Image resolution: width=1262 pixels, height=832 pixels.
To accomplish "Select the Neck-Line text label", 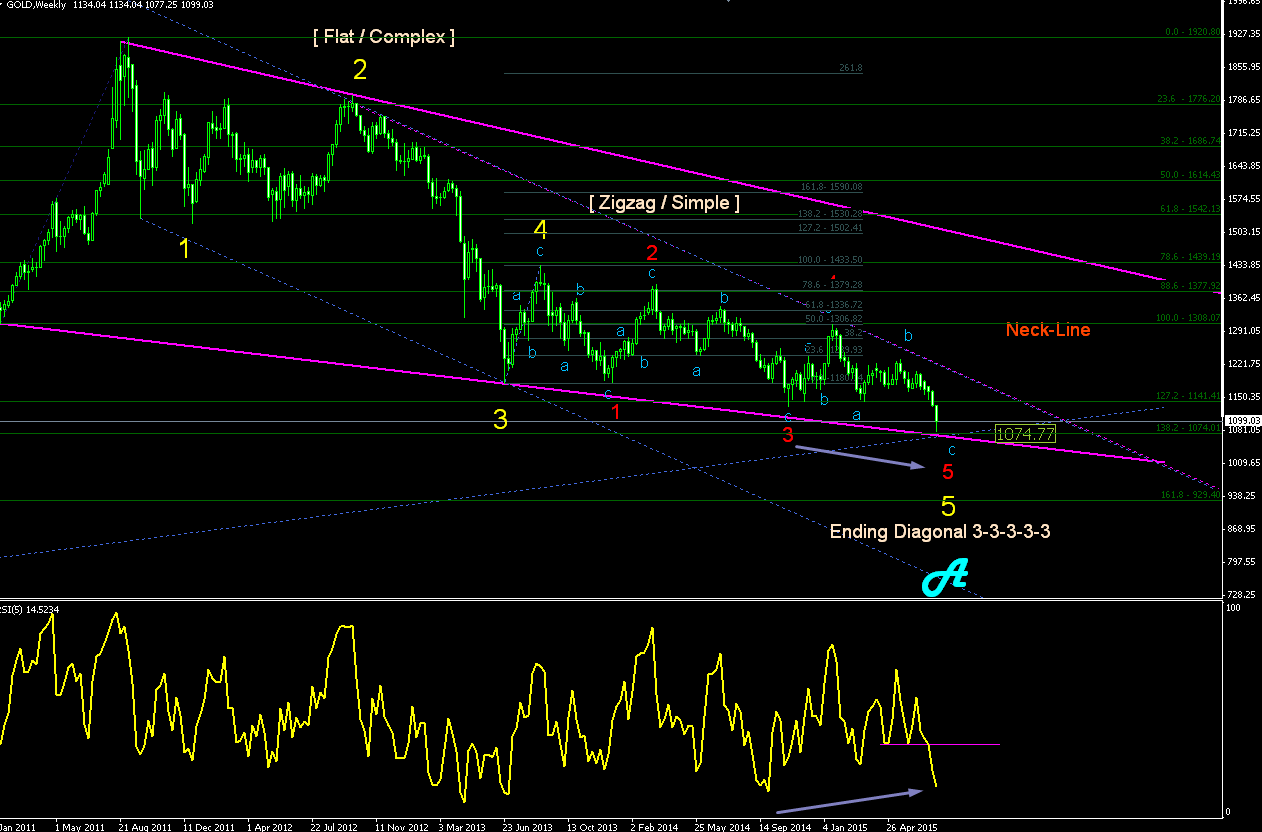I will click(1048, 330).
